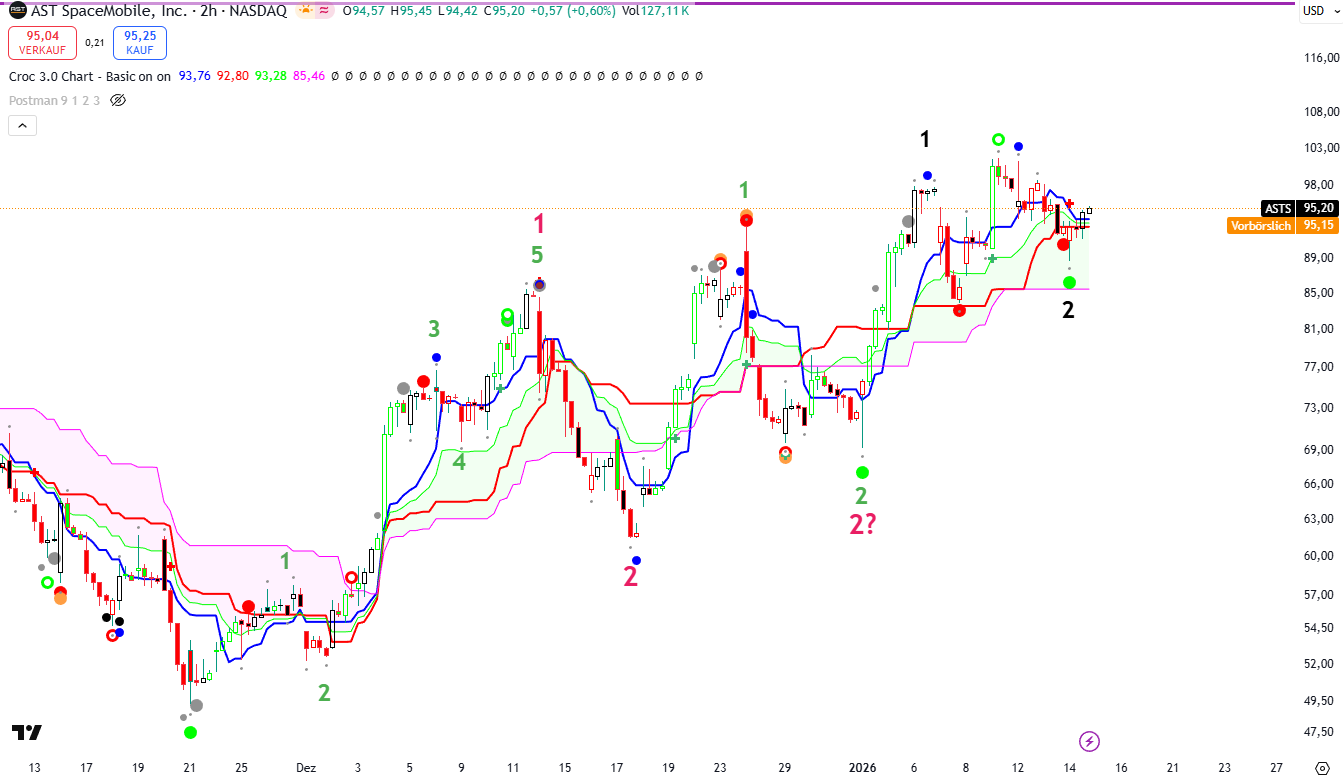Open chart settings hexagon gear icon
Viewport: 1343px width, 776px height.
pos(1320,768)
